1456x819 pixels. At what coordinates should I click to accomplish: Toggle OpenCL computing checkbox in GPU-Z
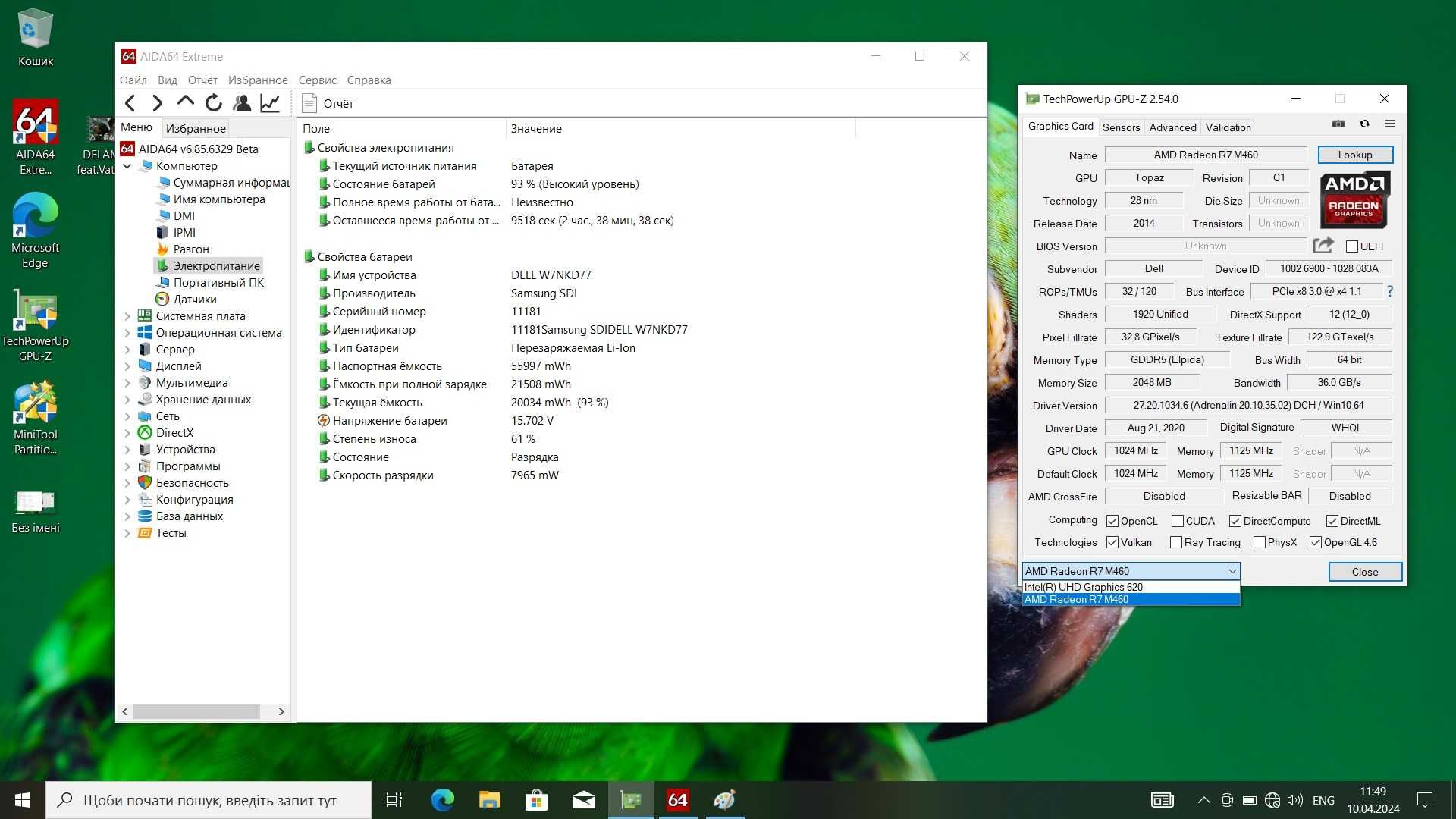click(x=1113, y=520)
